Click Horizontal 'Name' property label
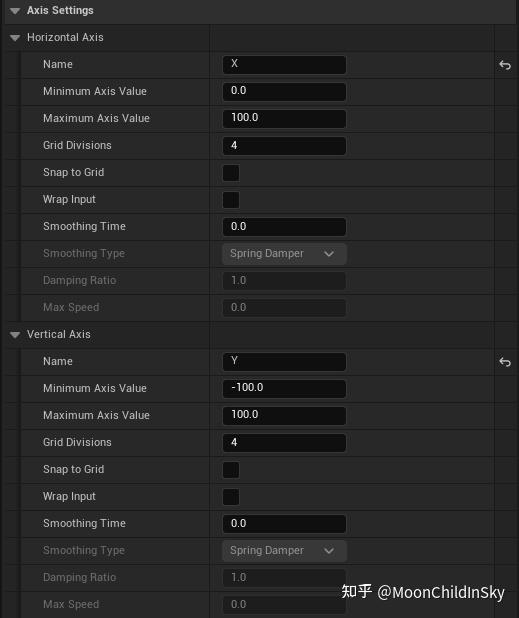 coord(58,64)
